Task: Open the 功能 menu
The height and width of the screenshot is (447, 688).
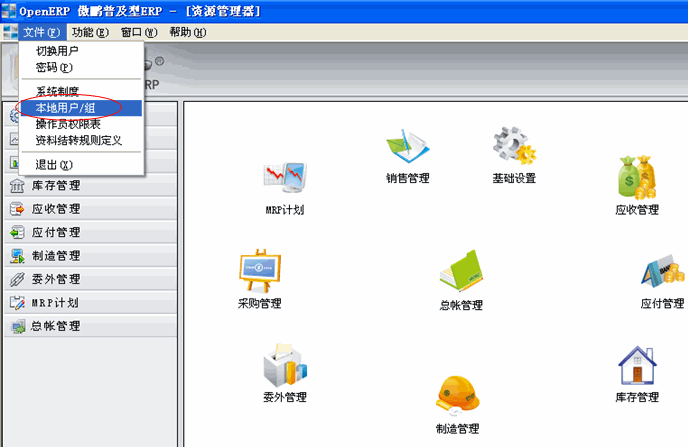Action: point(90,32)
